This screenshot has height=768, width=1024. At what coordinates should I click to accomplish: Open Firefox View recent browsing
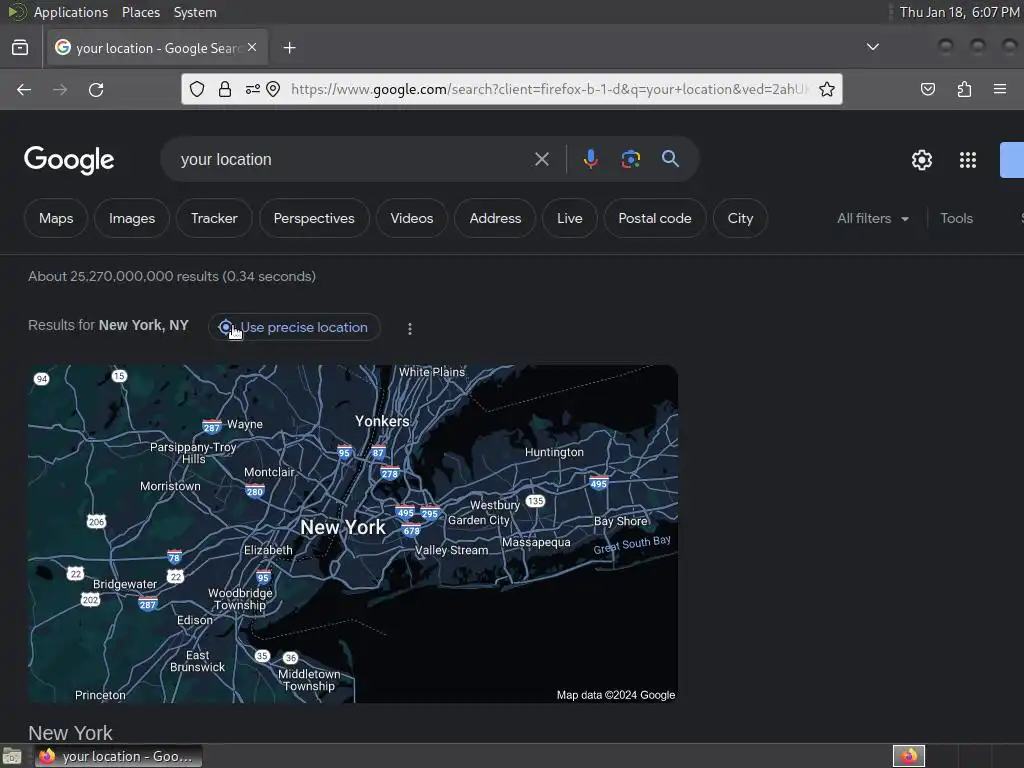click(x=20, y=48)
